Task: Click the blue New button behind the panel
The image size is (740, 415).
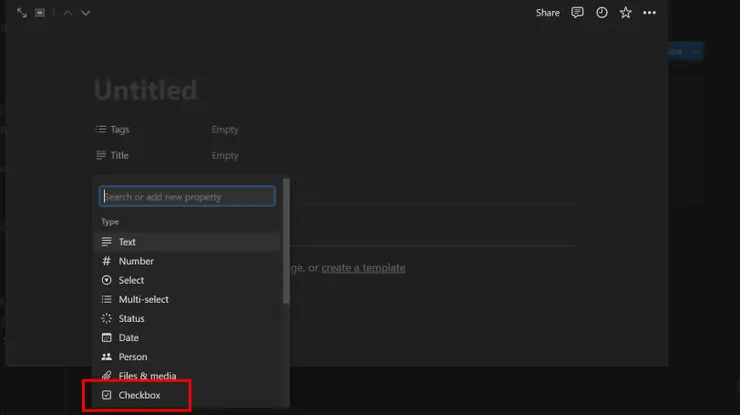Action: (x=675, y=51)
